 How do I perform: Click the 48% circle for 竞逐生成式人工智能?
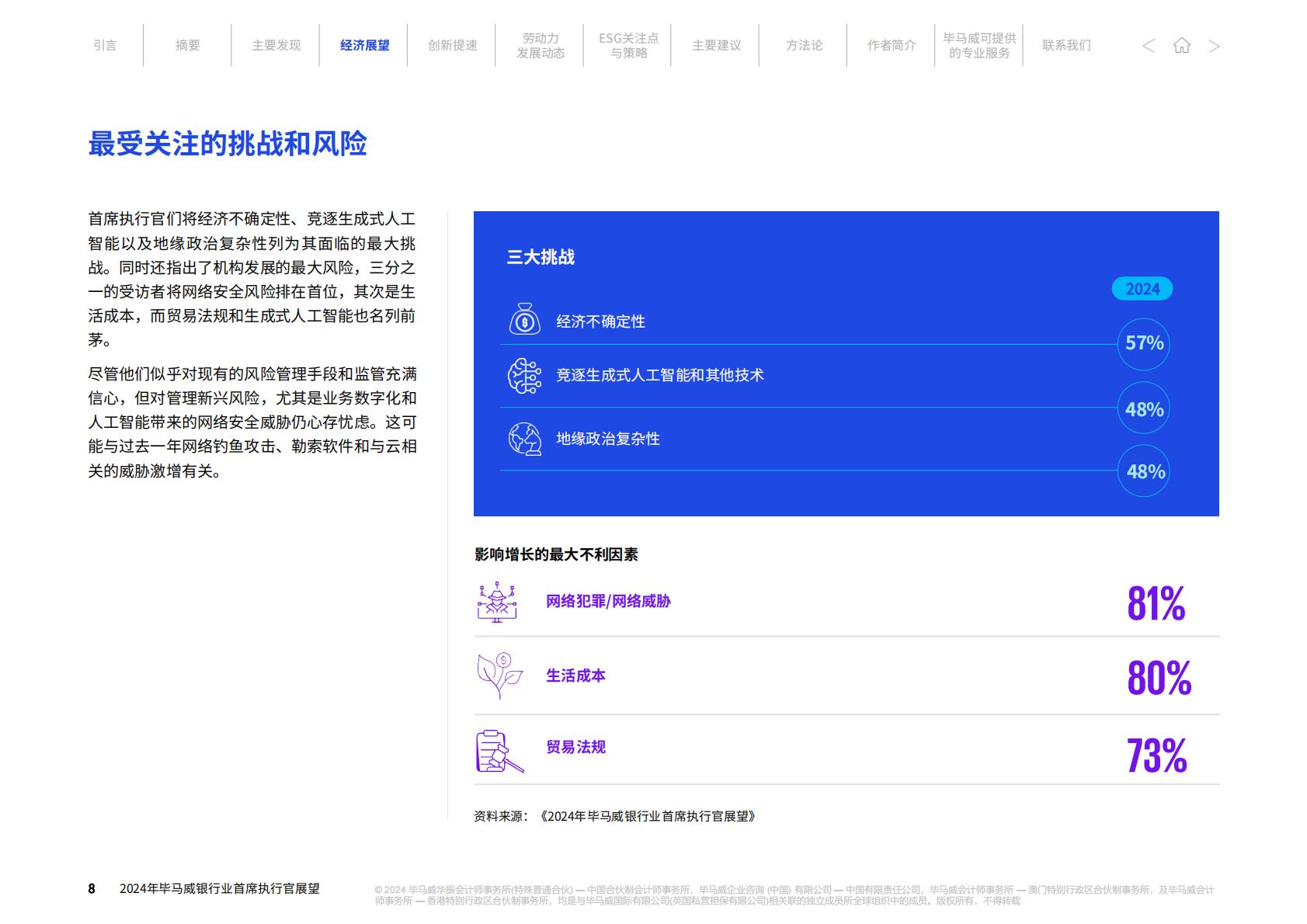(1144, 408)
